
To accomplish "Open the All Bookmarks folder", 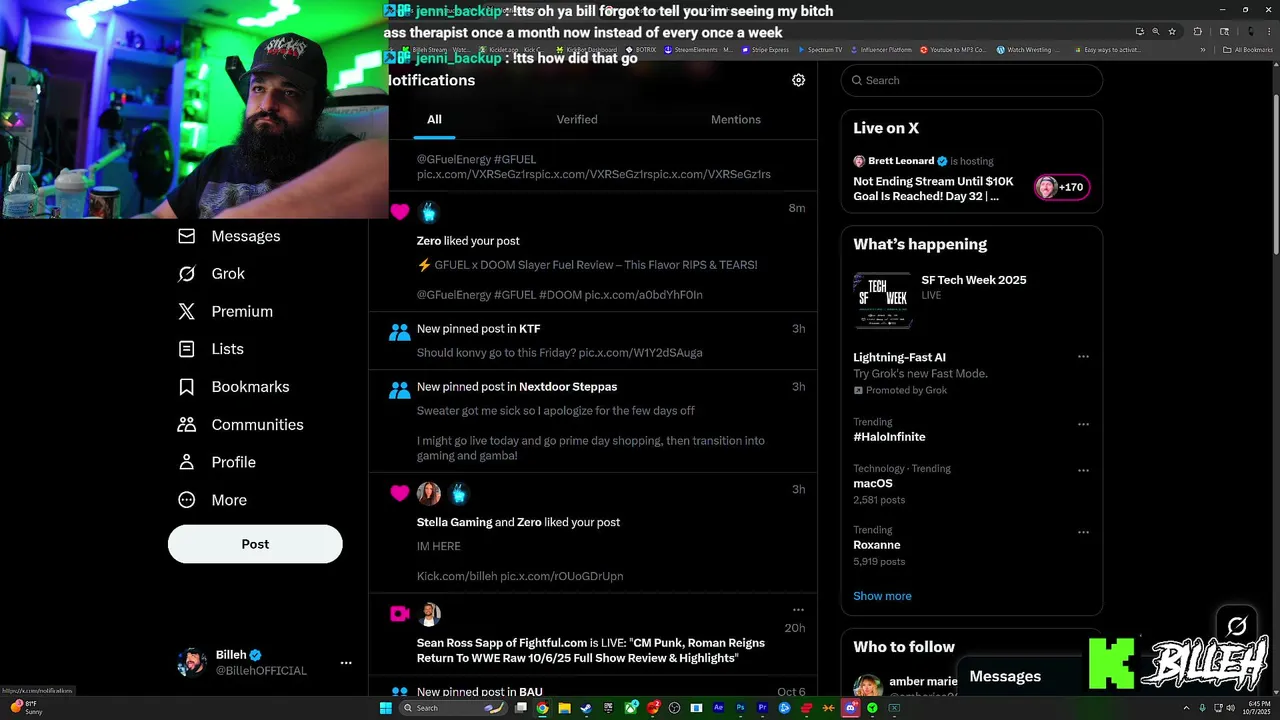I will (x=1247, y=50).
